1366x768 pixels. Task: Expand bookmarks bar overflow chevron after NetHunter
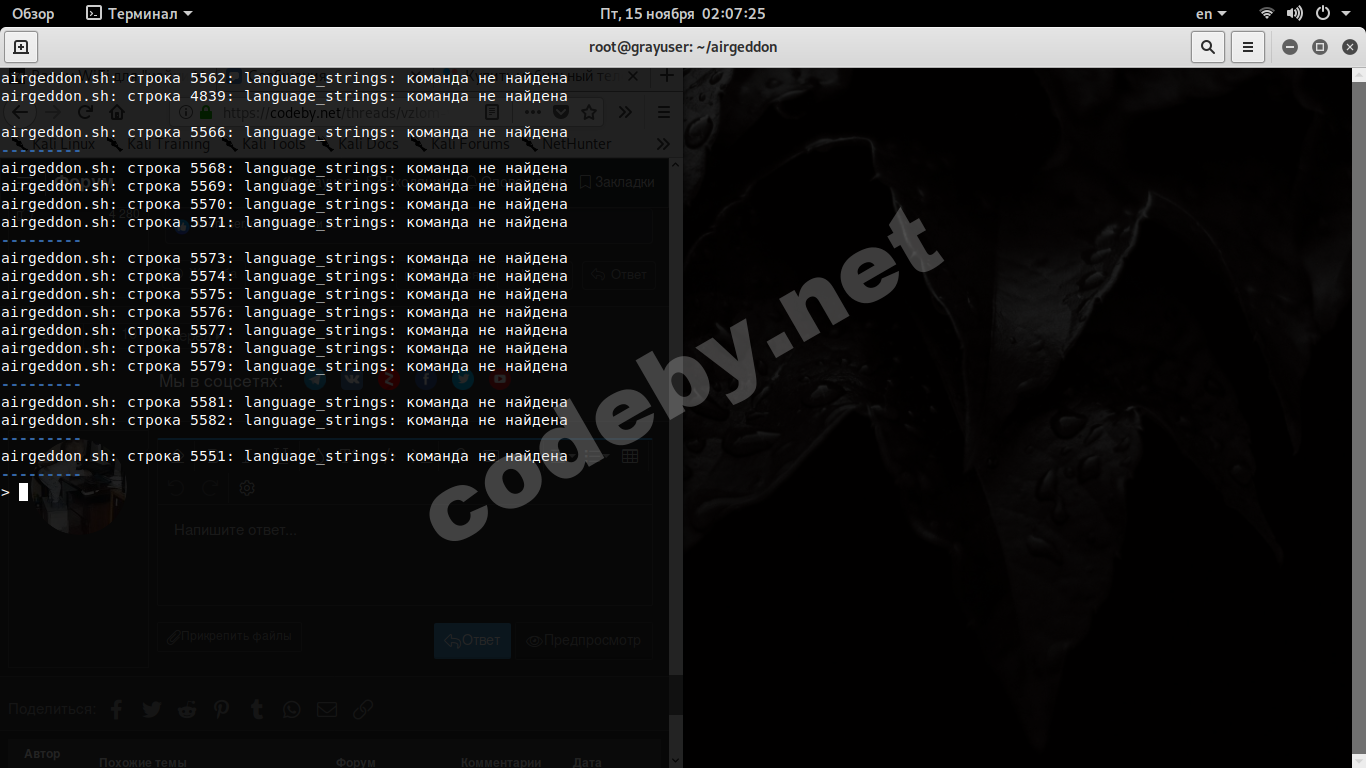[x=662, y=144]
